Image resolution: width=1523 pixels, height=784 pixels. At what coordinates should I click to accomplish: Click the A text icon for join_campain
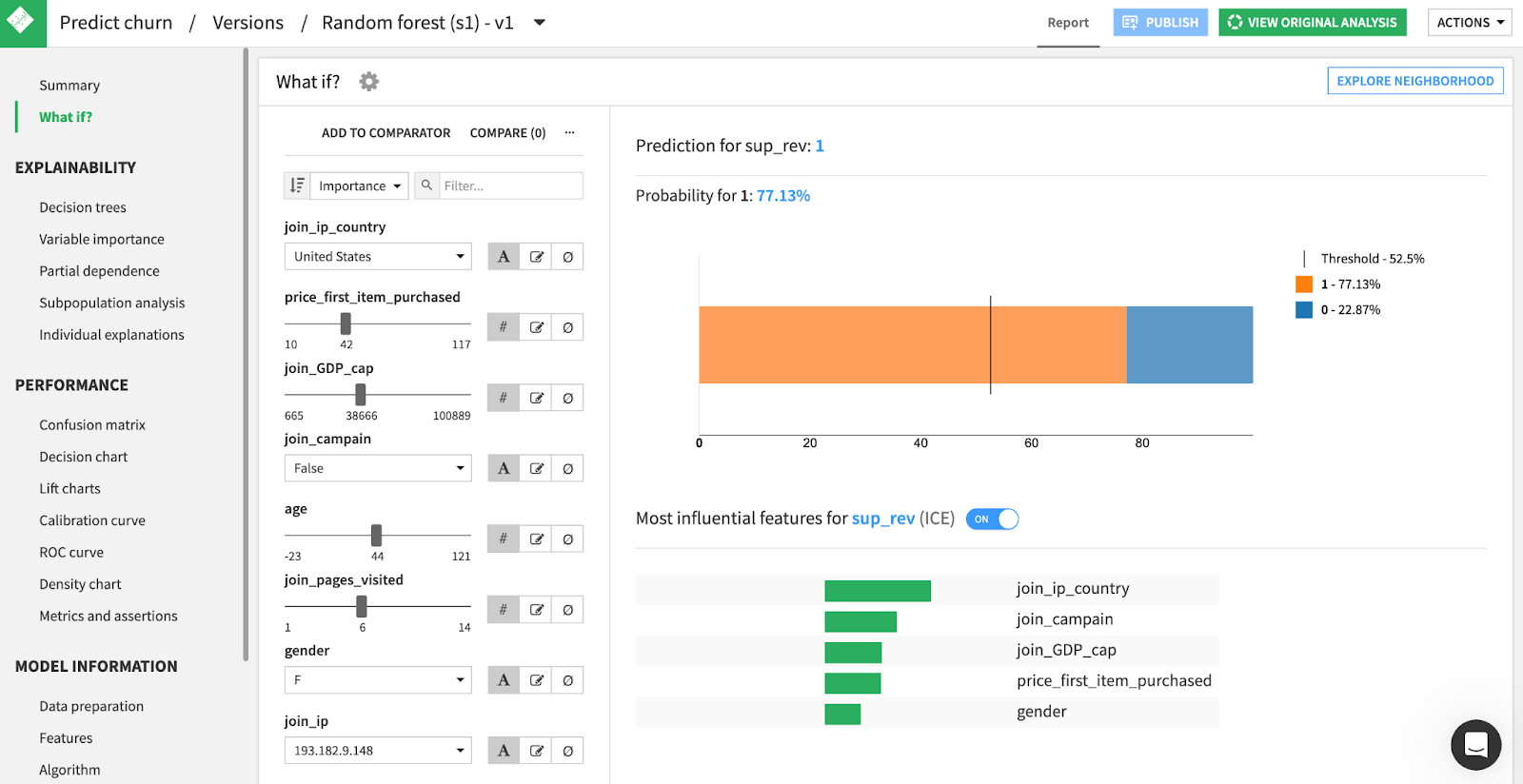click(x=504, y=468)
